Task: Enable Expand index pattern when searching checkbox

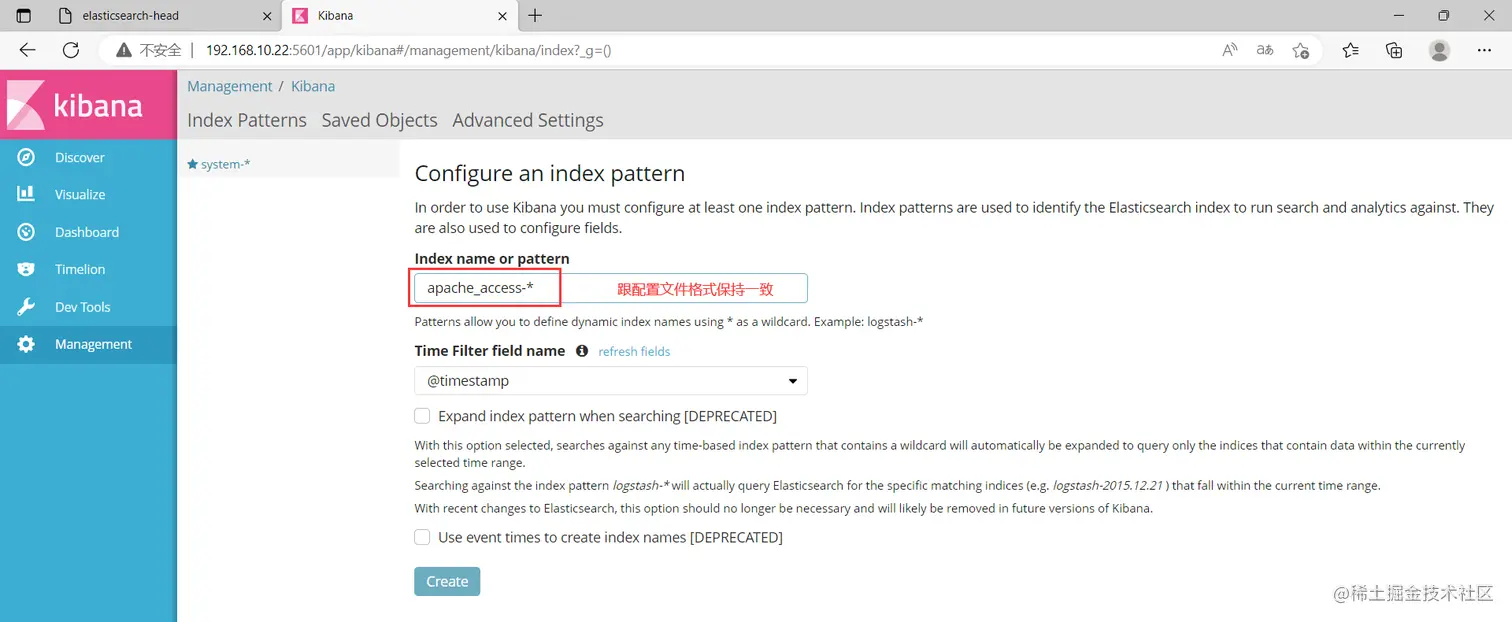Action: point(423,416)
